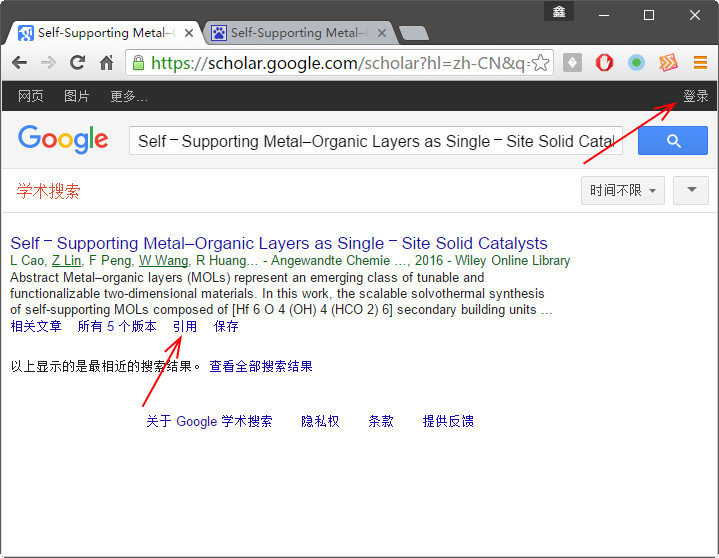Open 关于 Google 学术搜索 footer link
This screenshot has width=719, height=558.
pos(209,421)
